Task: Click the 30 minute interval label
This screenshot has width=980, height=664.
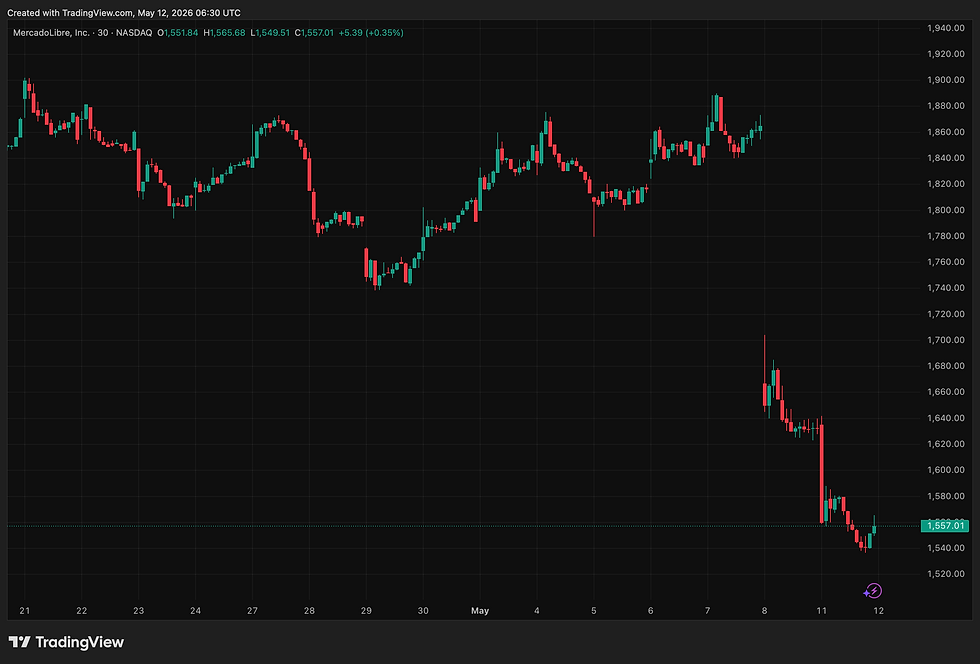Action: click(x=102, y=33)
